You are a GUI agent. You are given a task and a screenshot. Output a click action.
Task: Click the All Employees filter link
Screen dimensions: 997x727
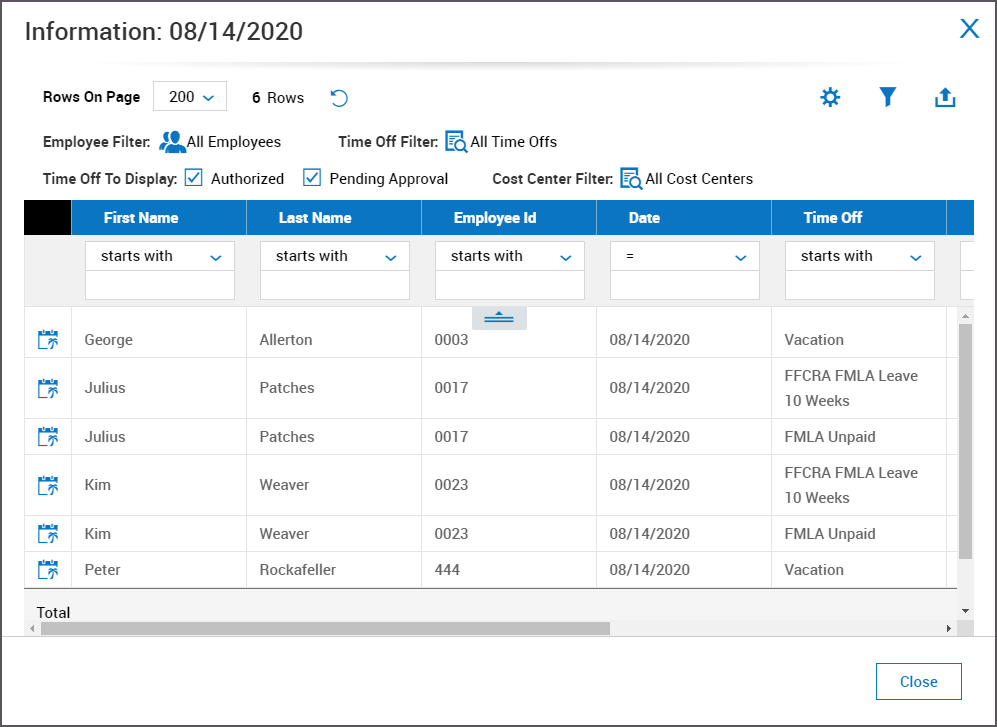pos(233,142)
